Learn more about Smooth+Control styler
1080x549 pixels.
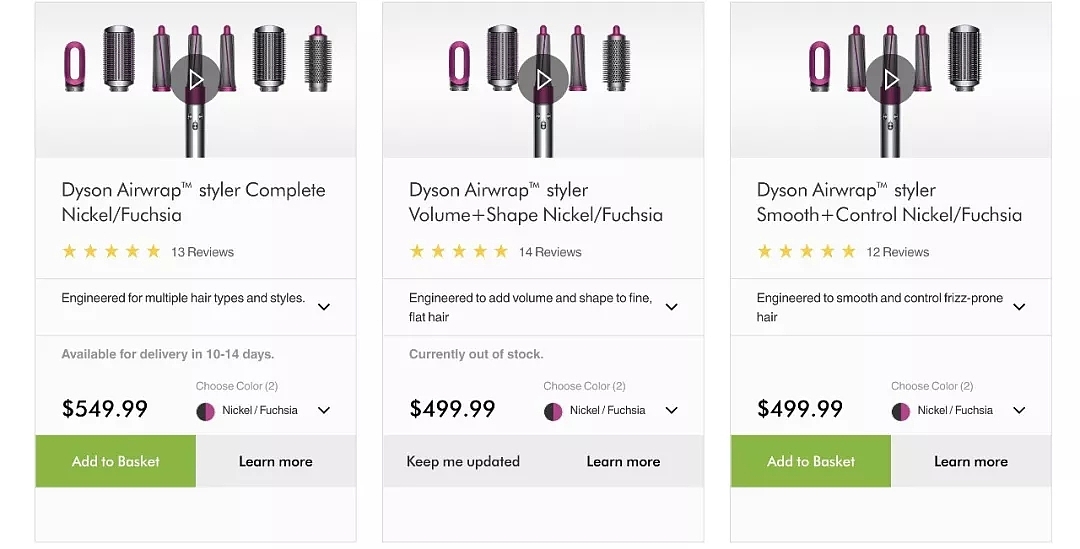pyautogui.click(x=971, y=461)
